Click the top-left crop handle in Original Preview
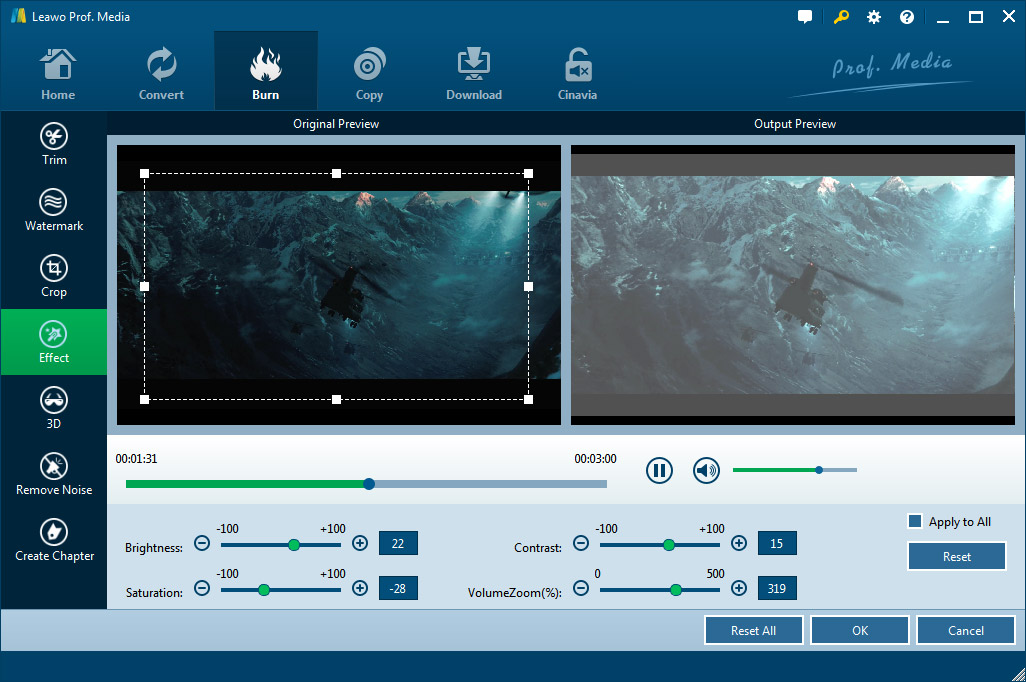This screenshot has width=1026, height=682. pyautogui.click(x=145, y=174)
